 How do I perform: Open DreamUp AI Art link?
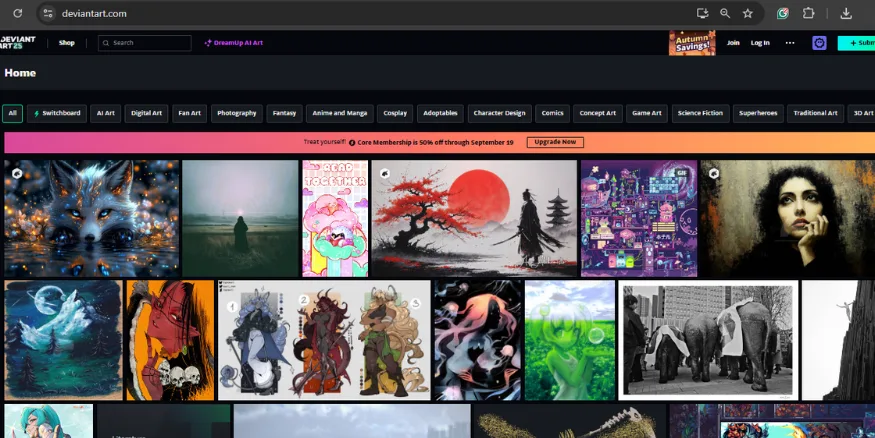[x=233, y=43]
